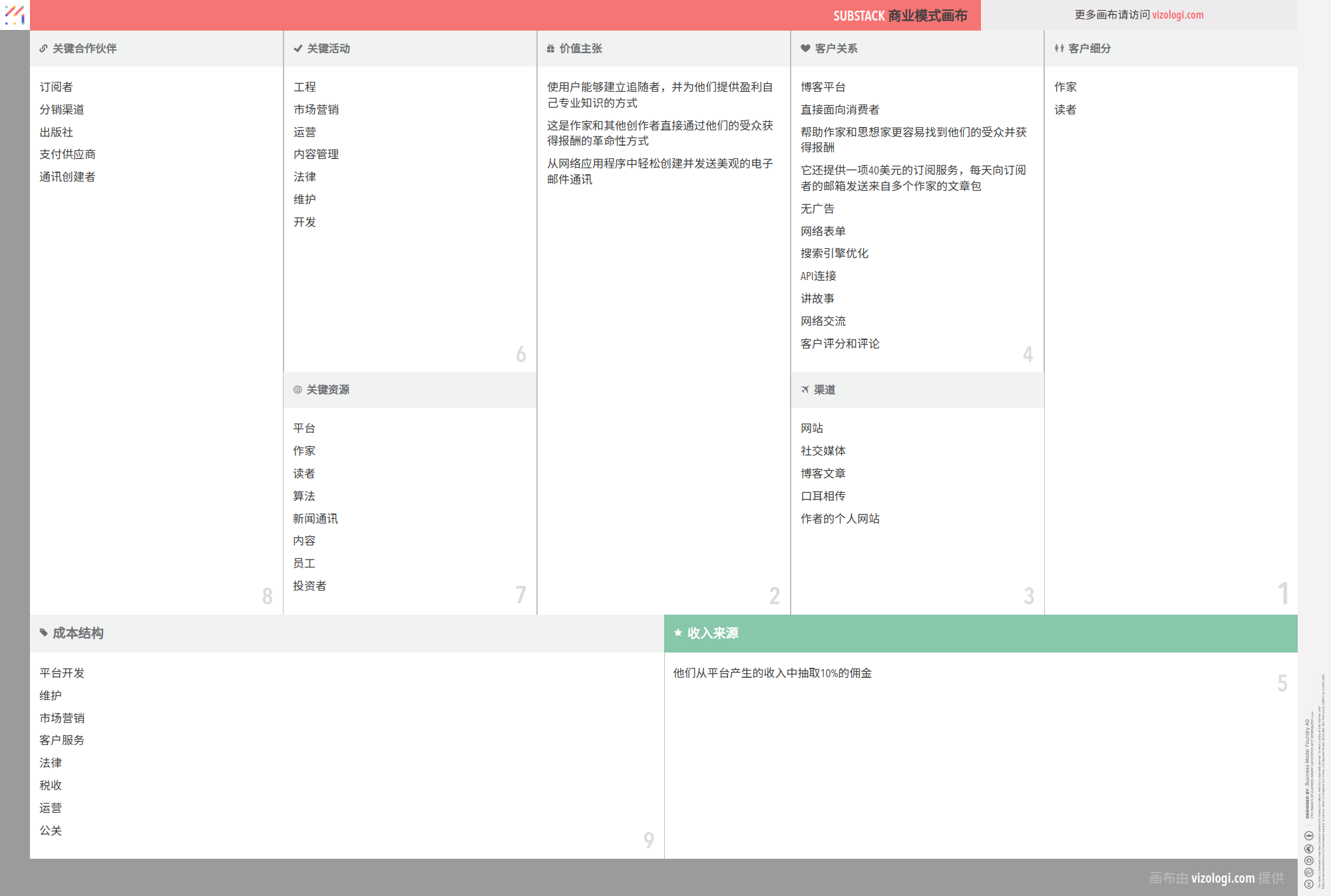Image resolution: width=1331 pixels, height=896 pixels.
Task: Select the 无广告 entry under 客户关系
Action: point(818,208)
